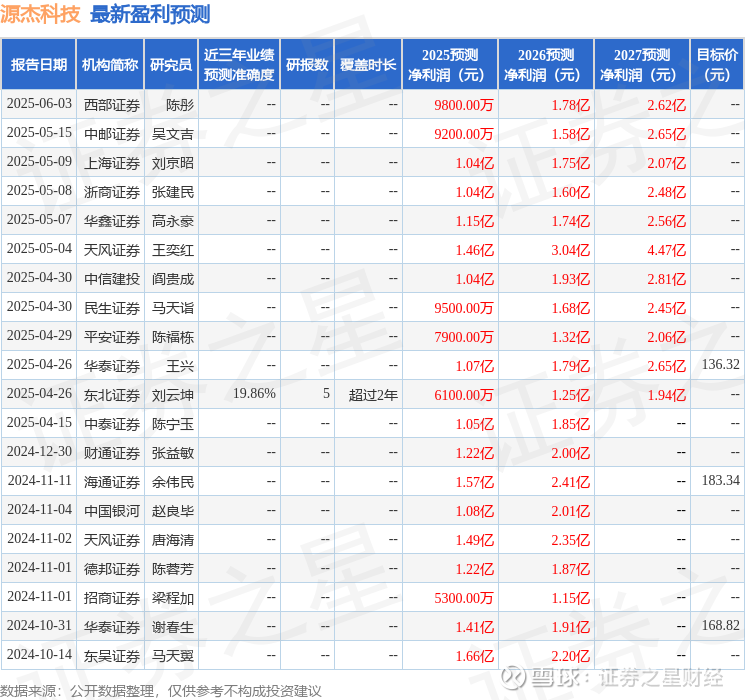Select the 中邮证券 institution cell

[112, 134]
